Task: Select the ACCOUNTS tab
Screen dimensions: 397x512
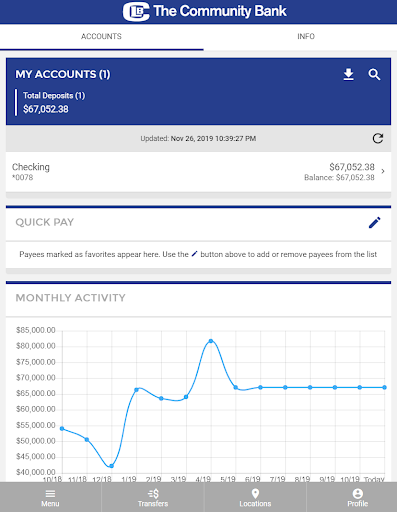Action: pos(101,36)
